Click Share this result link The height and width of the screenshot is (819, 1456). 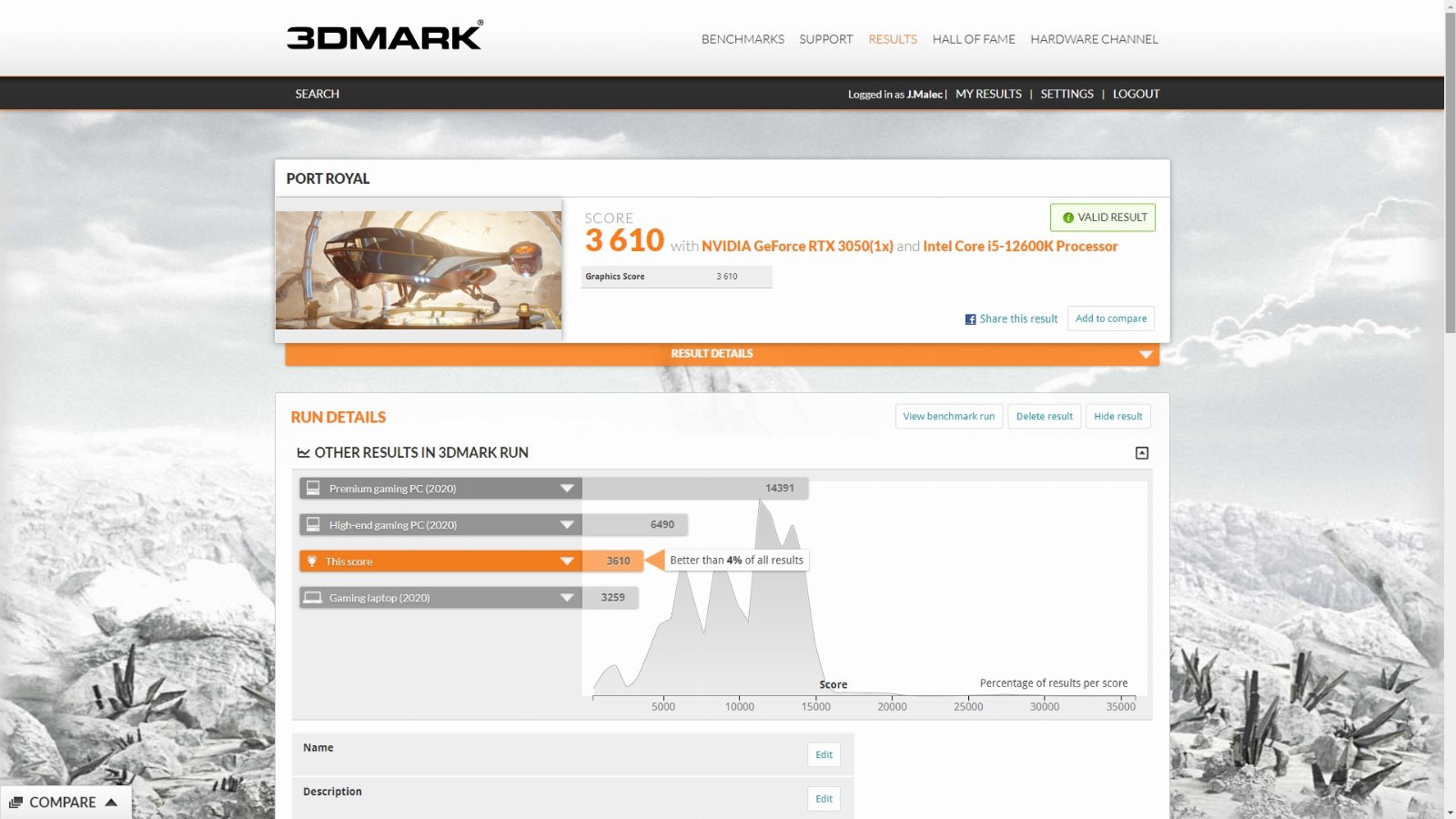tap(1018, 319)
